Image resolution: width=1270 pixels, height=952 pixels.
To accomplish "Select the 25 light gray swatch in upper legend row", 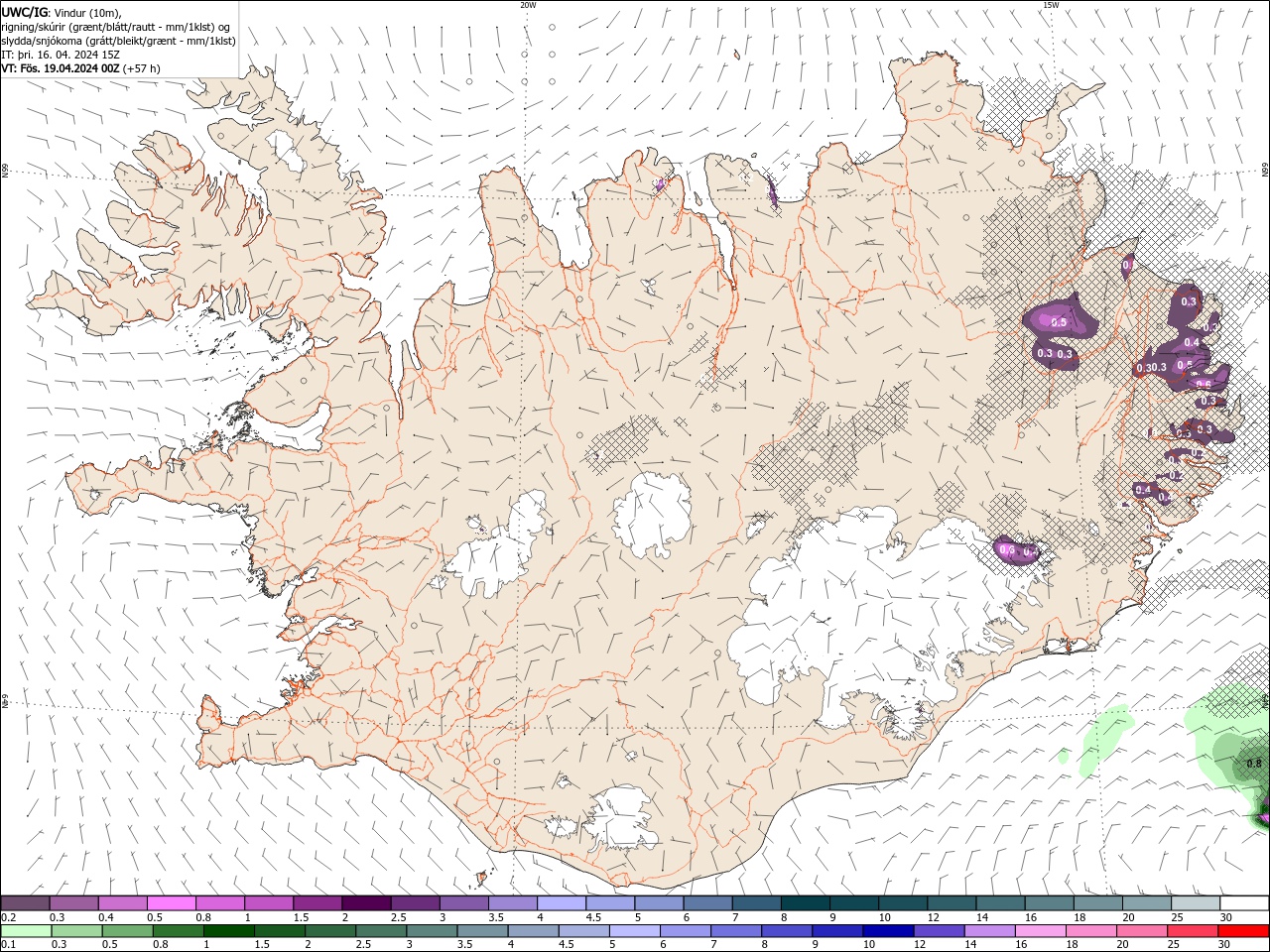I will click(x=1195, y=903).
